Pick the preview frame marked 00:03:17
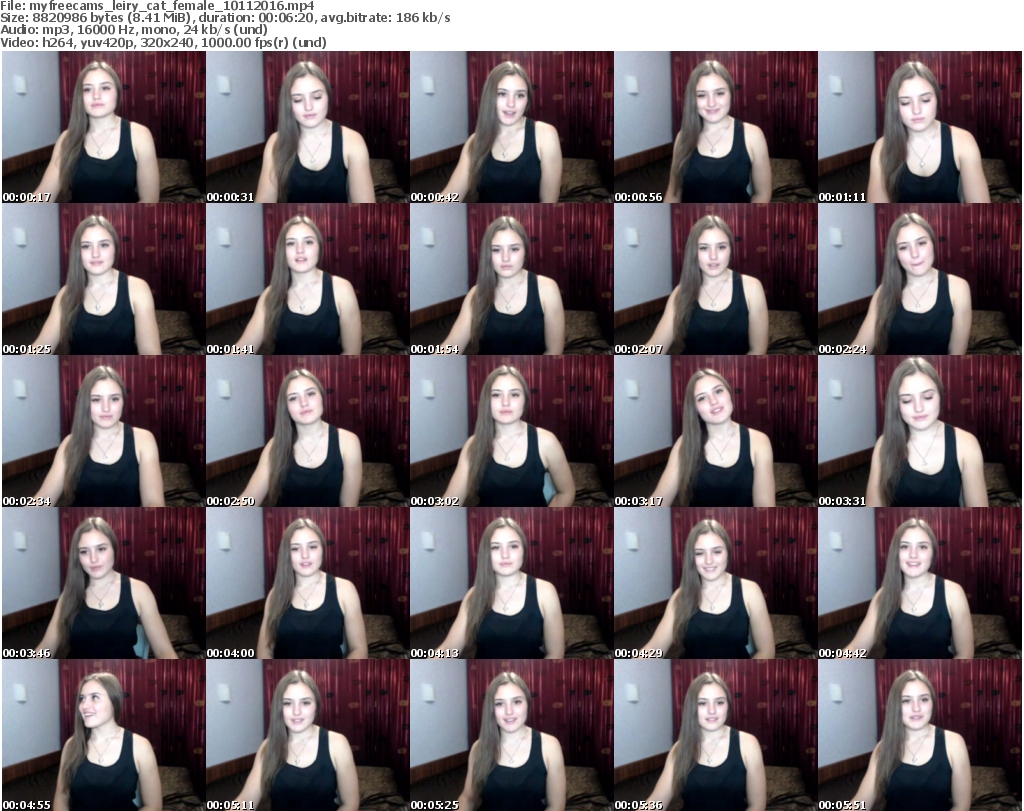This screenshot has height=811, width=1024. click(716, 431)
